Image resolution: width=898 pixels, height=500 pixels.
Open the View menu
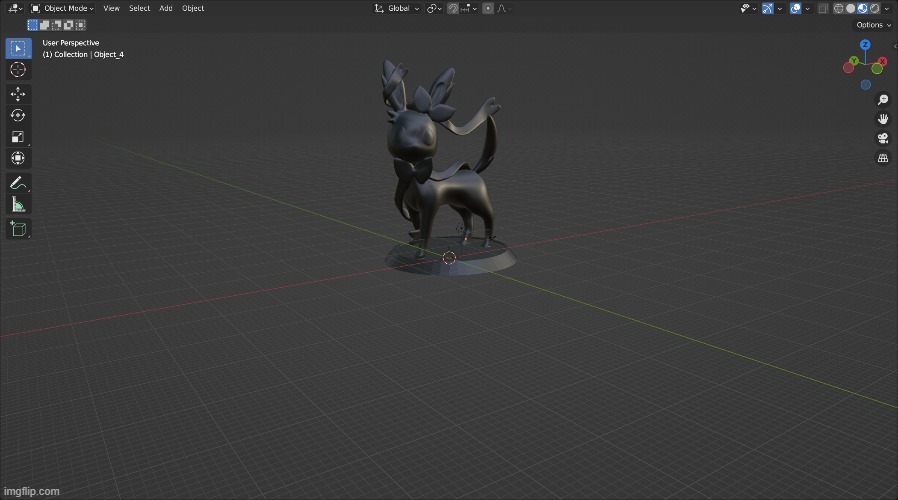(111, 8)
